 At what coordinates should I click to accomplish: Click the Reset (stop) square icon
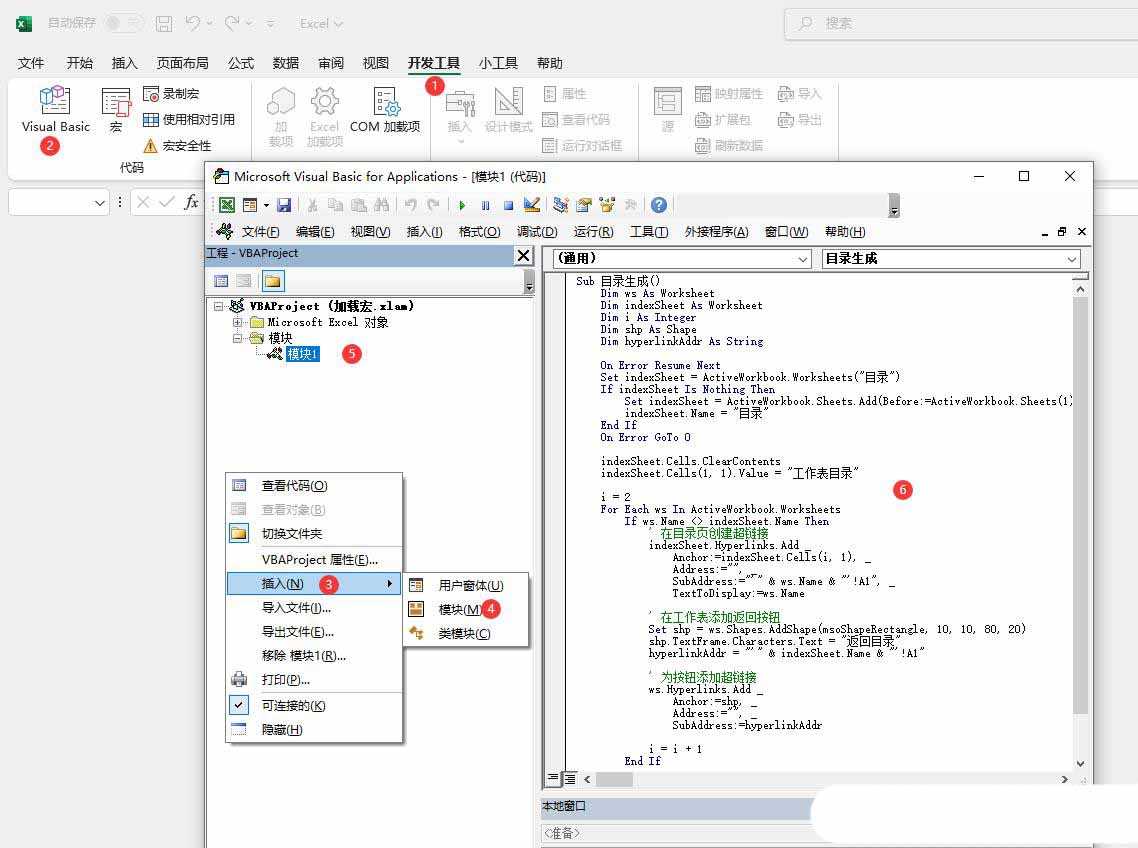(508, 205)
